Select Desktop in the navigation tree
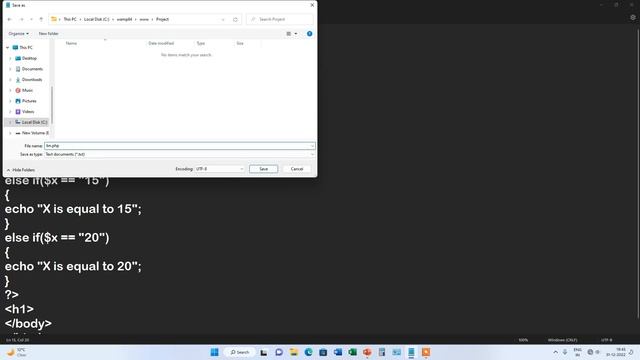Screen dimensions: 640x360 pyautogui.click(x=29, y=58)
